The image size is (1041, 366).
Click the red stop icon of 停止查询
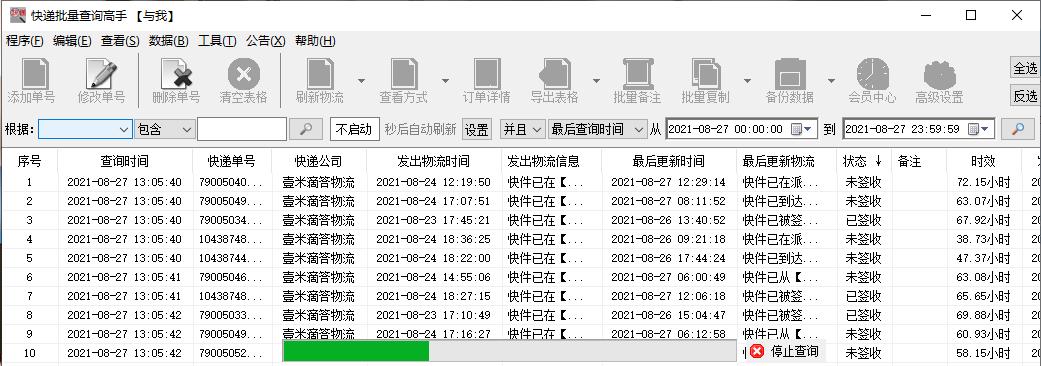(x=758, y=351)
